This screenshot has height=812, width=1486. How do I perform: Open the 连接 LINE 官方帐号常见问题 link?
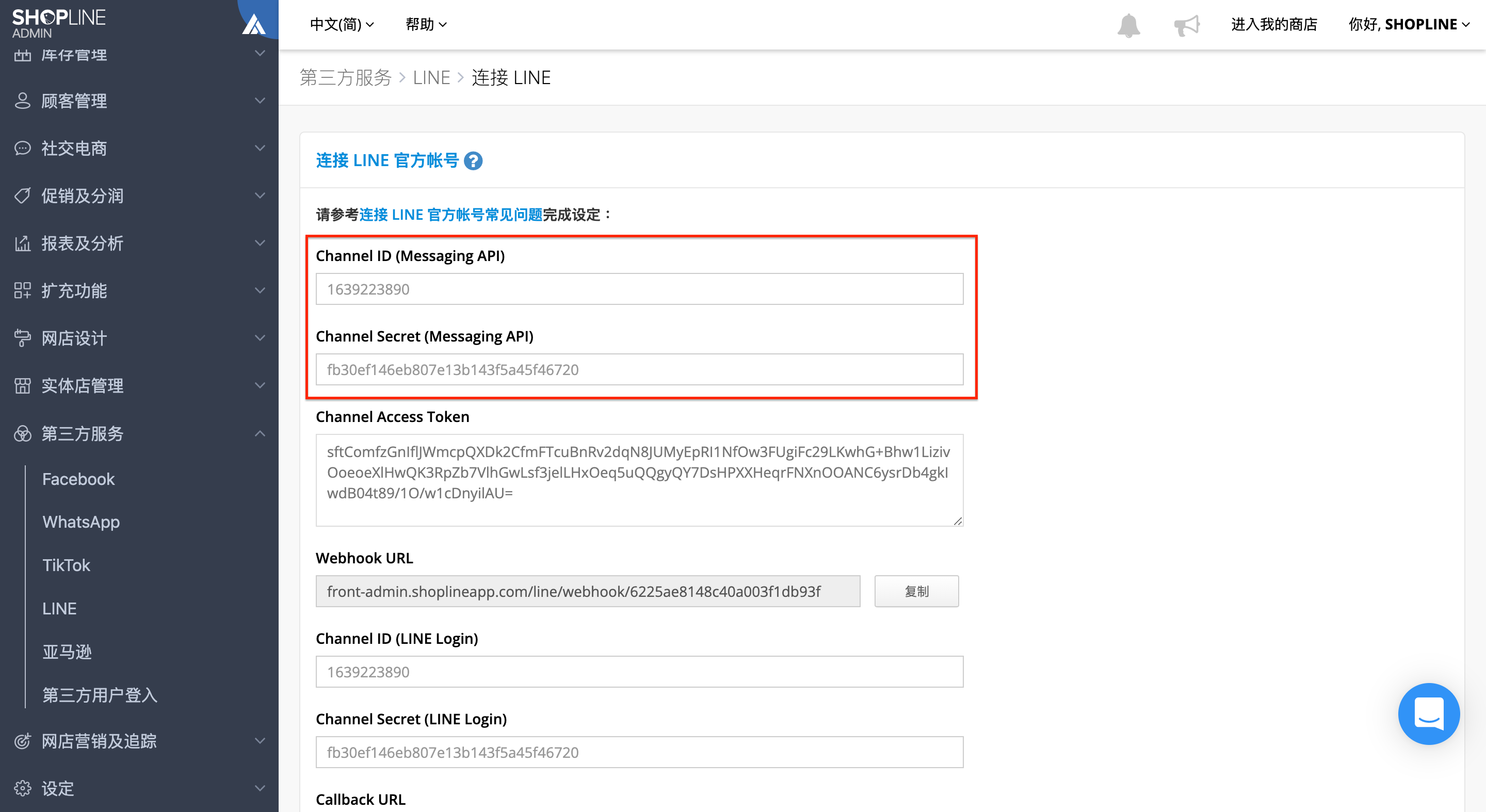coord(450,215)
